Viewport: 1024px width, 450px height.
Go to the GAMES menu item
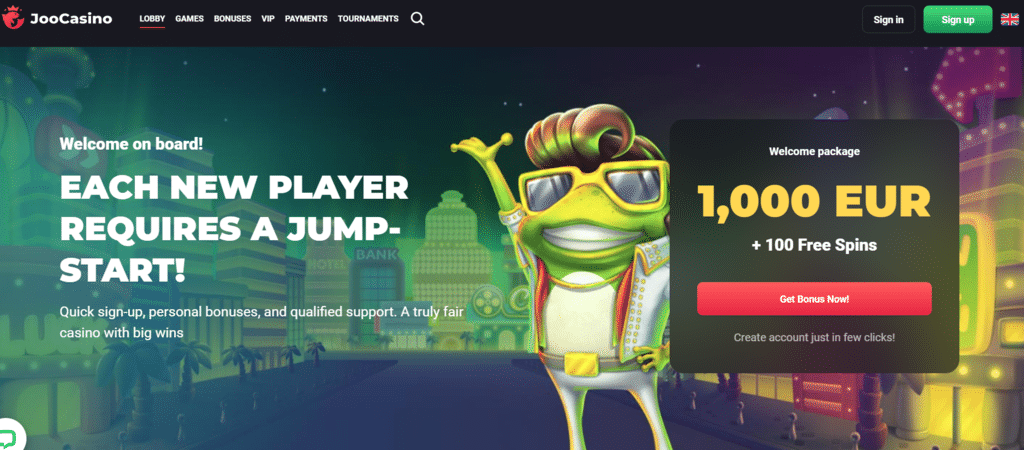(x=189, y=19)
